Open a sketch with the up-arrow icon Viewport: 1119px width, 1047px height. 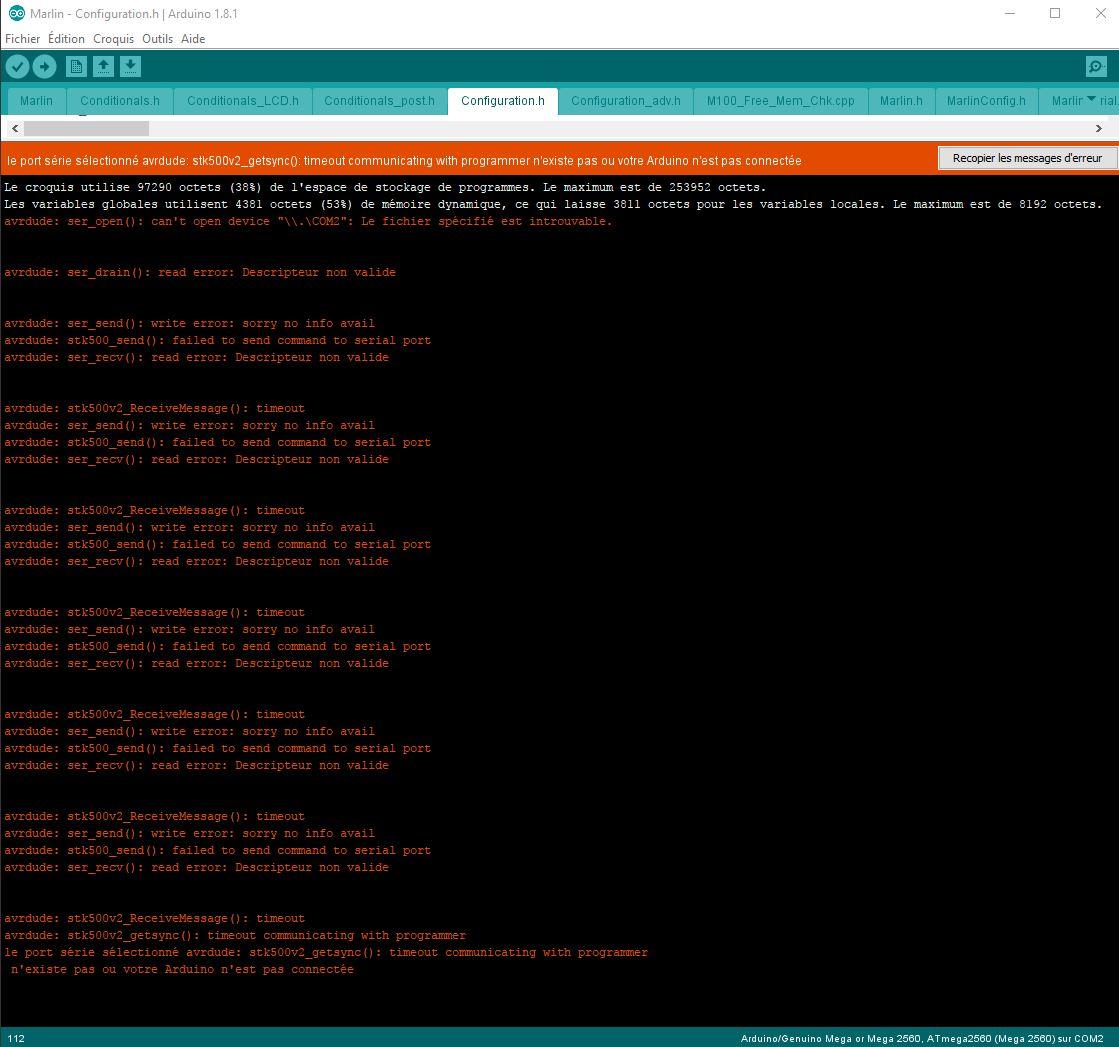click(x=103, y=67)
